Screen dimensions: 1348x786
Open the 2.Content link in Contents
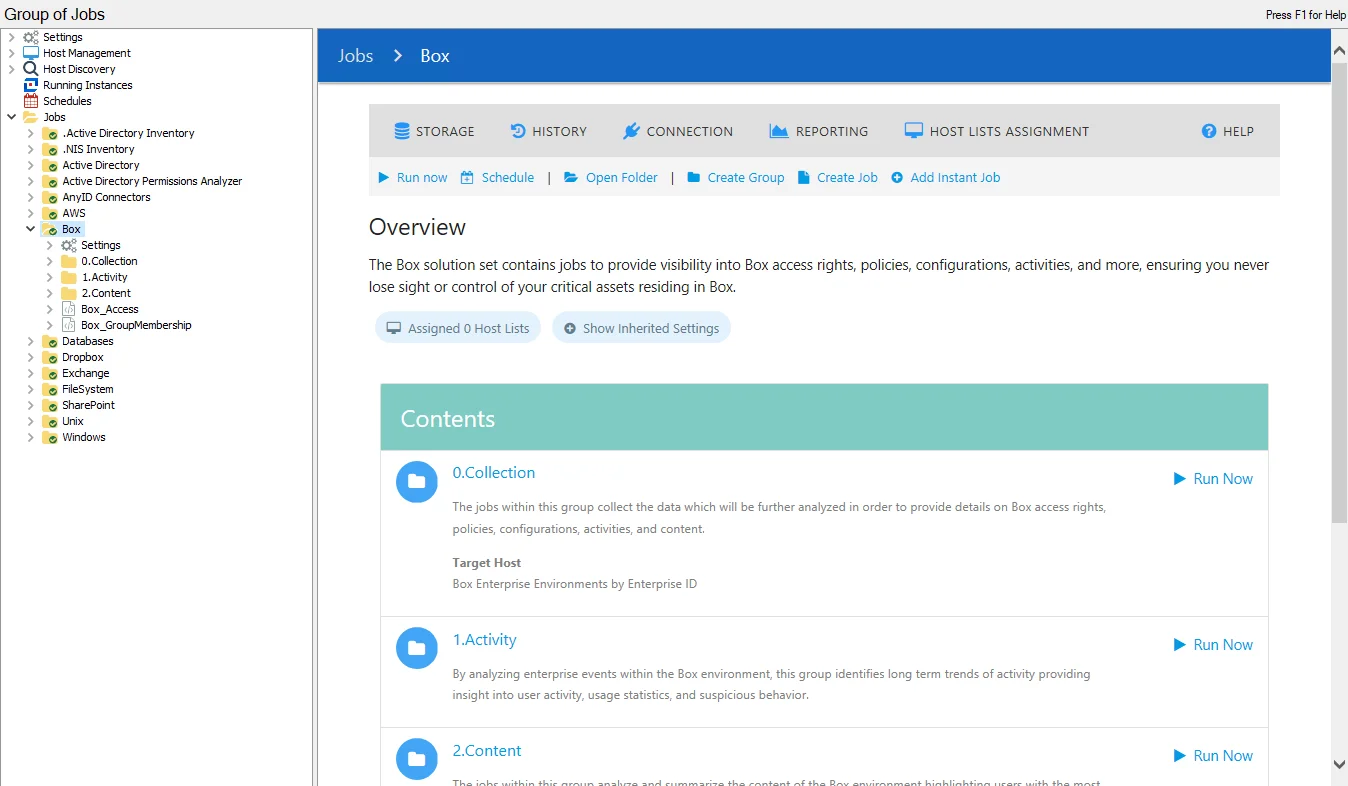(487, 751)
